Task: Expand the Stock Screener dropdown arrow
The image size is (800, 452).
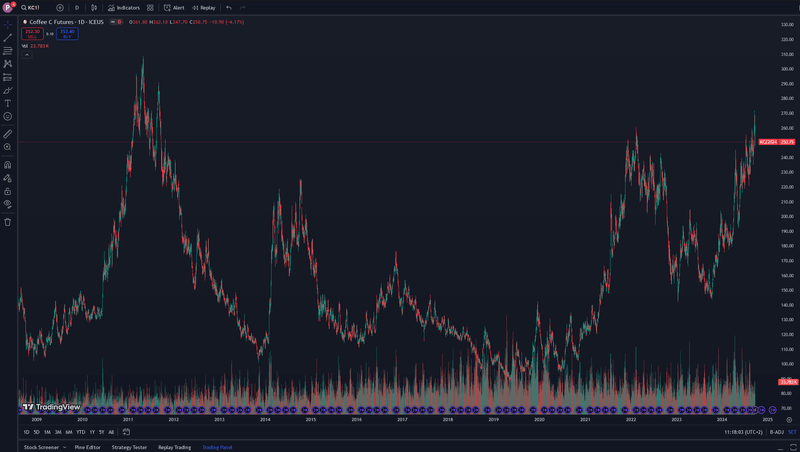Action: pyautogui.click(x=64, y=447)
